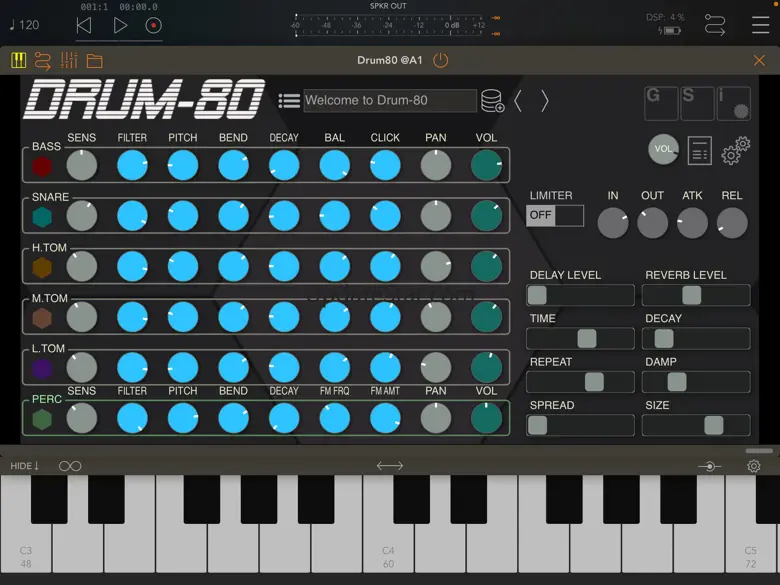Click the SNARE PITCH knob
Screen dimensions: 780x585
183,216
